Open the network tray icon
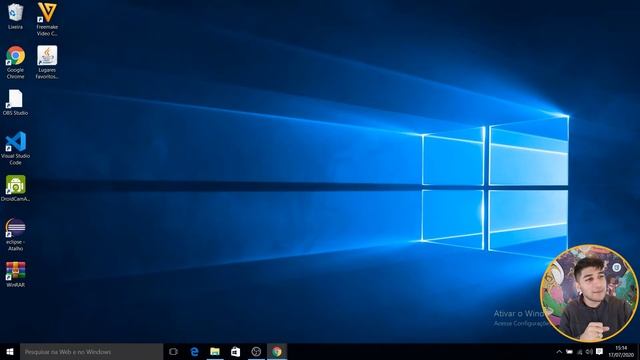 tap(580, 352)
